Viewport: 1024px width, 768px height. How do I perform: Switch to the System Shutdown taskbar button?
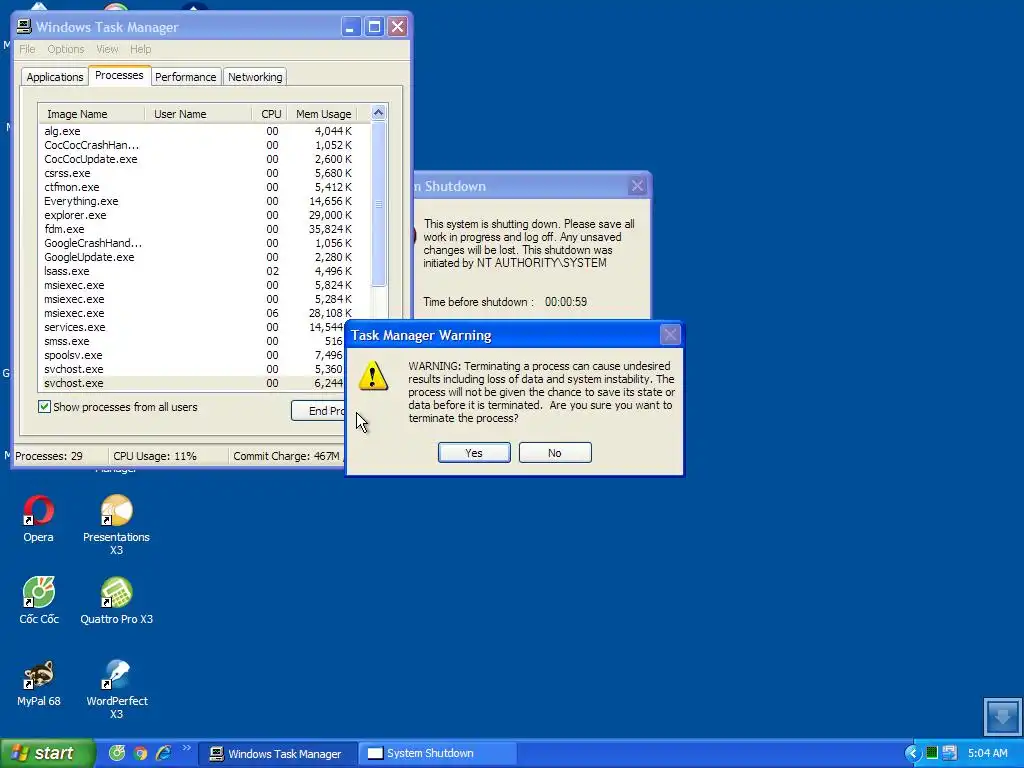click(x=437, y=754)
